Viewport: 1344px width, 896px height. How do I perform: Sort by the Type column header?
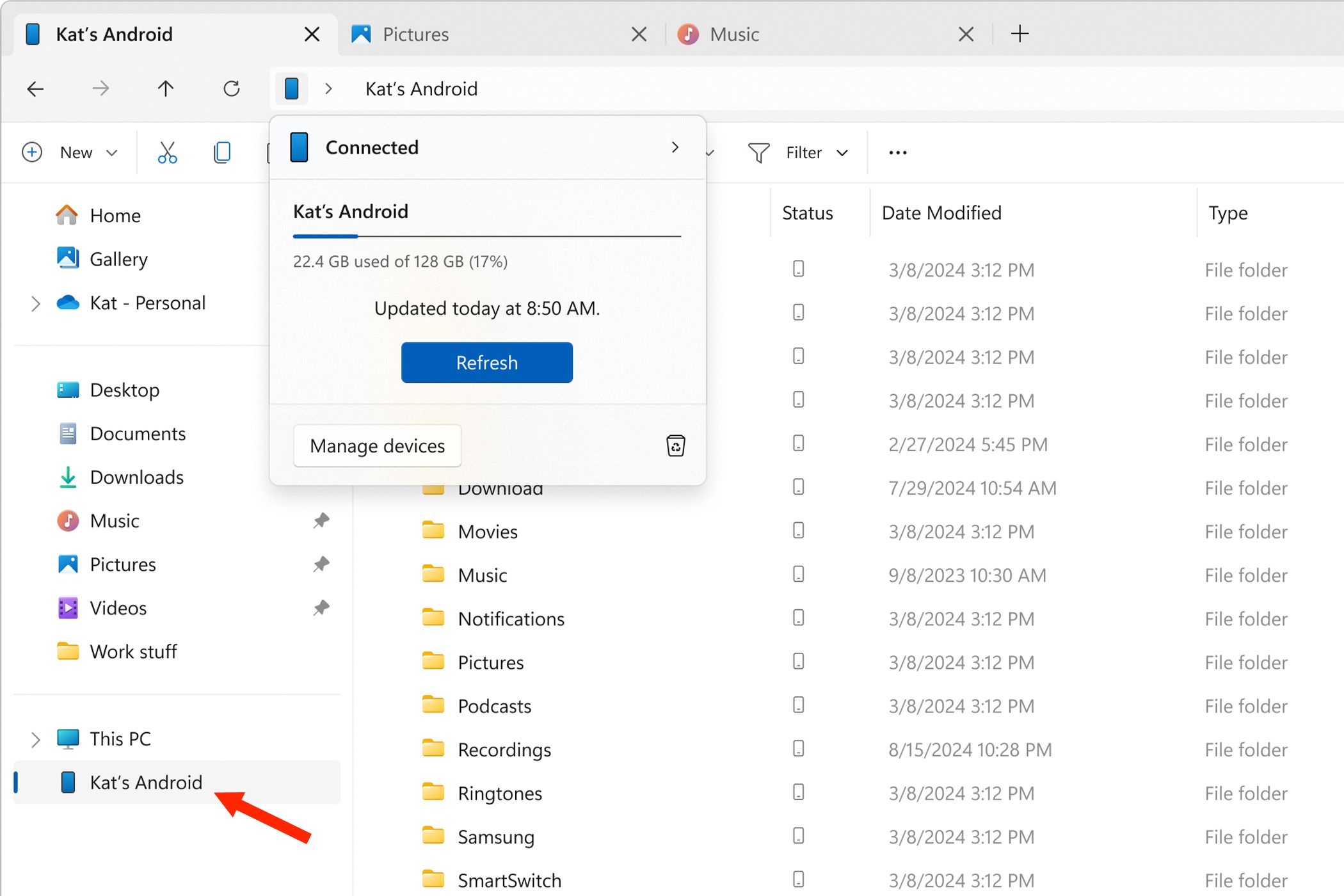(1228, 212)
